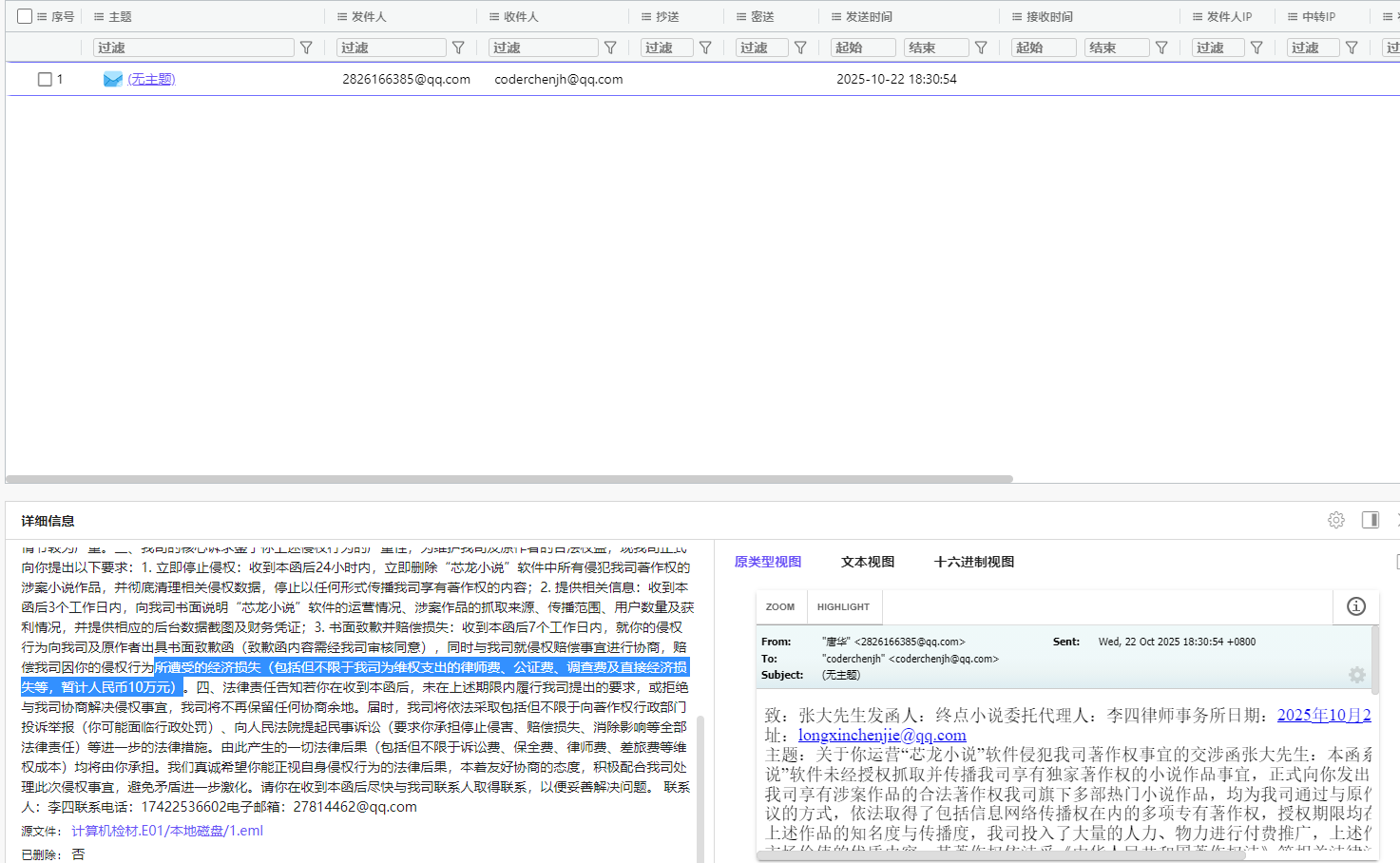
Task: Click the gear icon beside the email header summary
Action: click(x=1357, y=675)
